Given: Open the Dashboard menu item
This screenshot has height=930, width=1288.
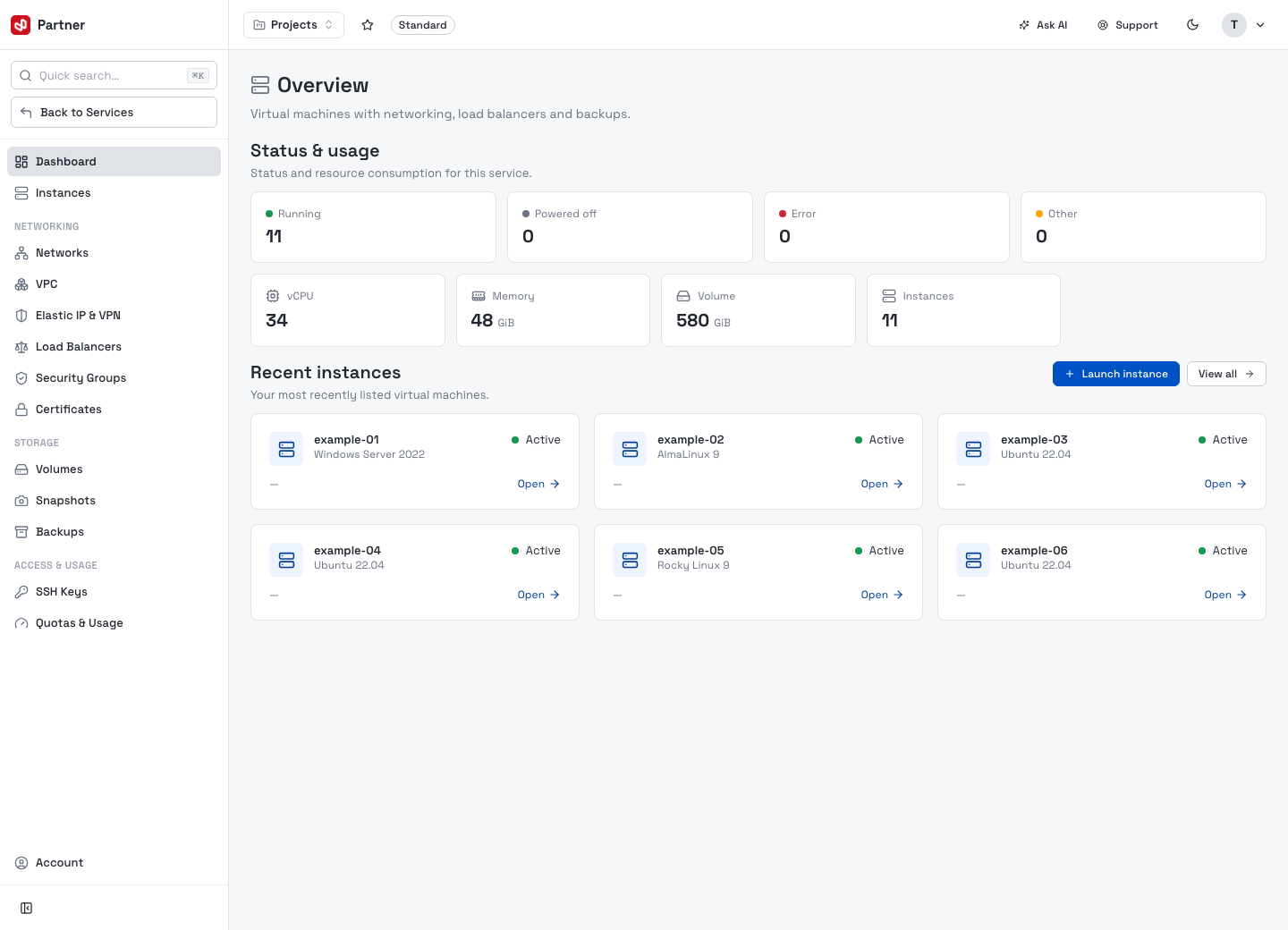Looking at the screenshot, I should pos(114,162).
